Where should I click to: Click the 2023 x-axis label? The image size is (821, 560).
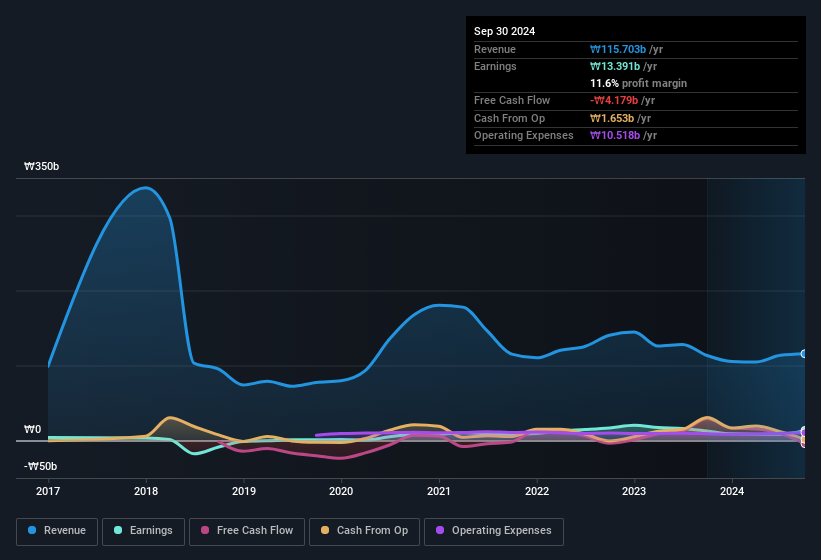(634, 491)
